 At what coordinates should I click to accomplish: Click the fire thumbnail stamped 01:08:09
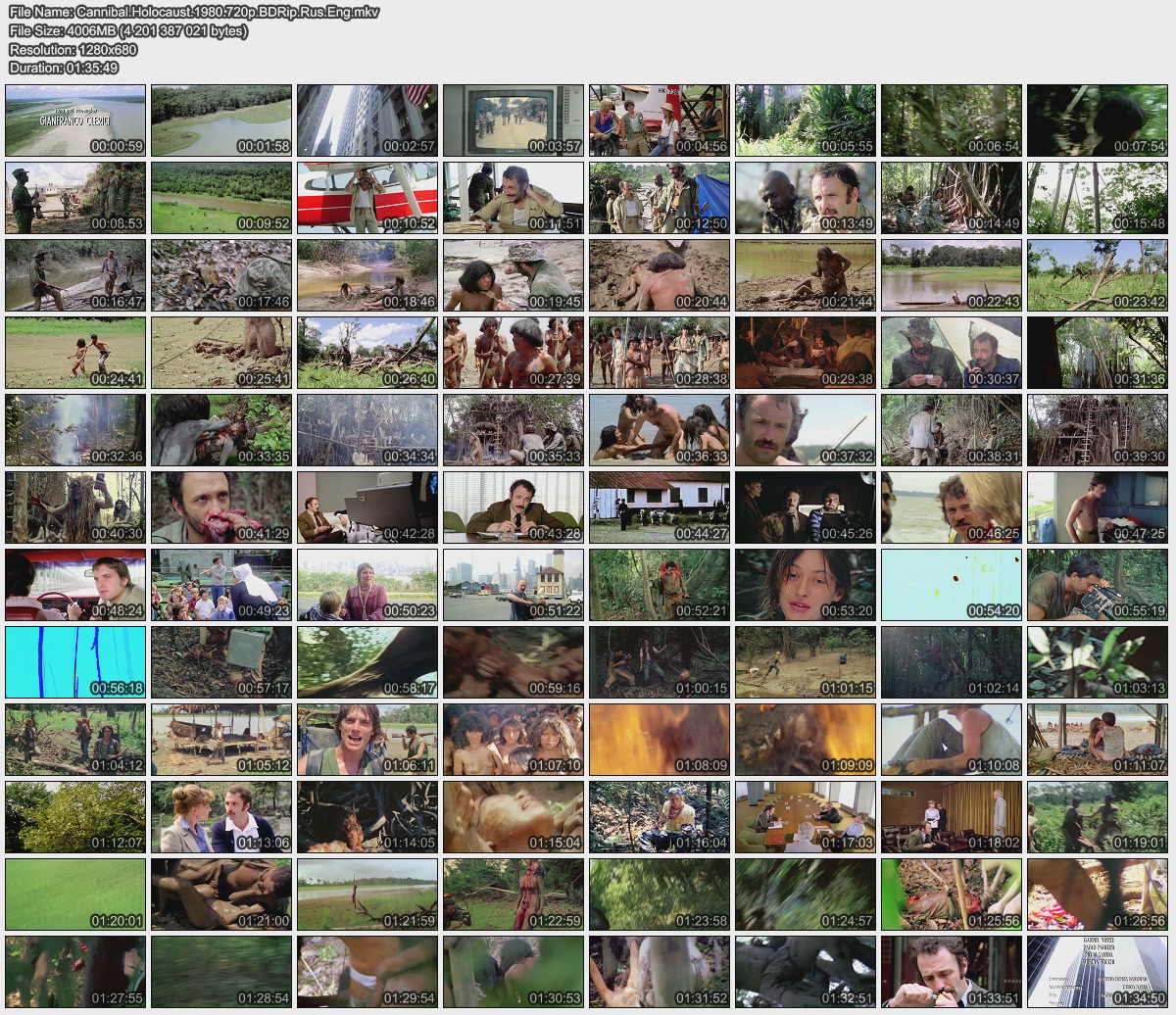tap(660, 740)
